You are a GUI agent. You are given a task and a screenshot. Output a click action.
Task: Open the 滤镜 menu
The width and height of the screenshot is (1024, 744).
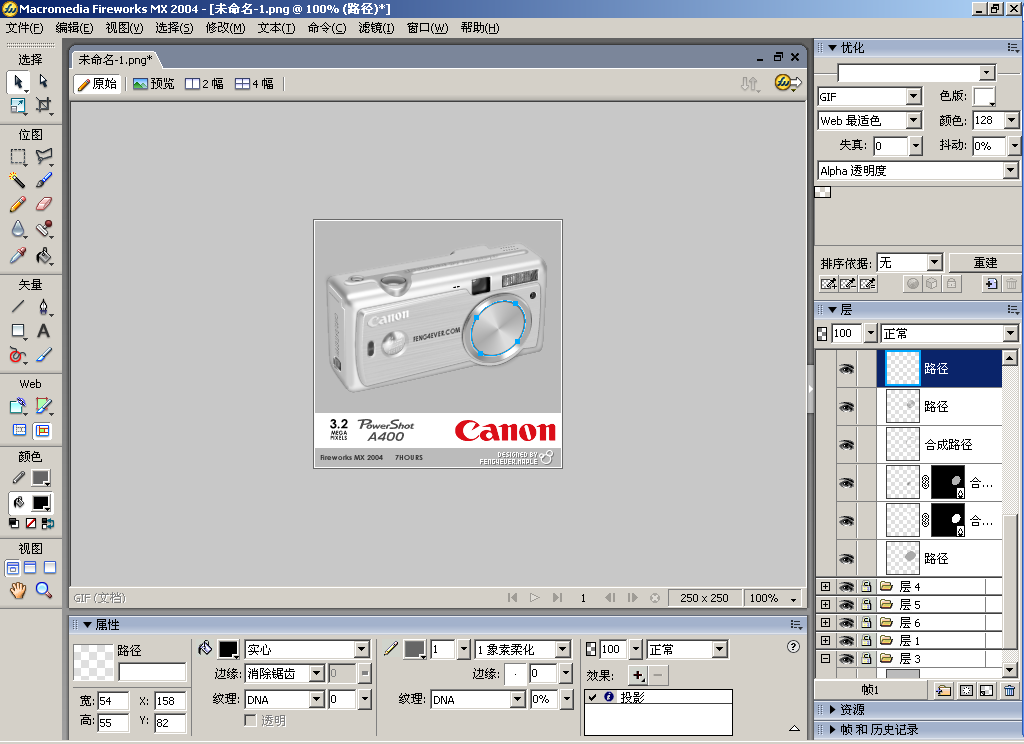tap(376, 28)
